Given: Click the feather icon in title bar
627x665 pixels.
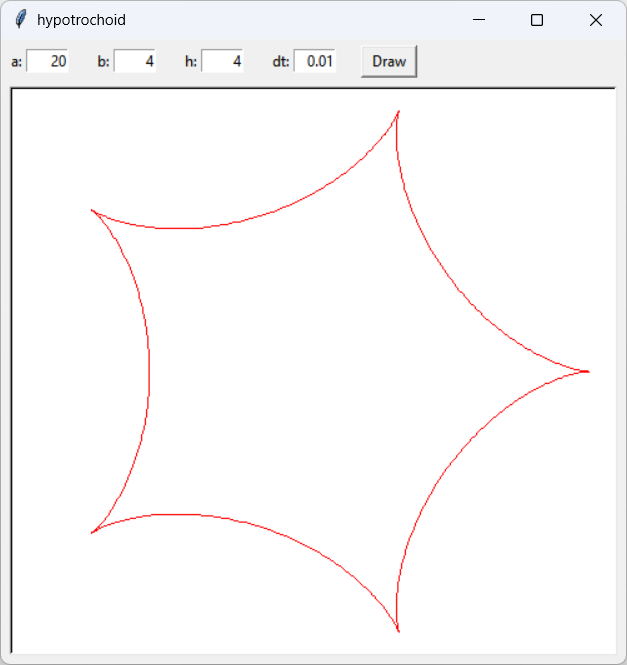Looking at the screenshot, I should click(x=20, y=20).
